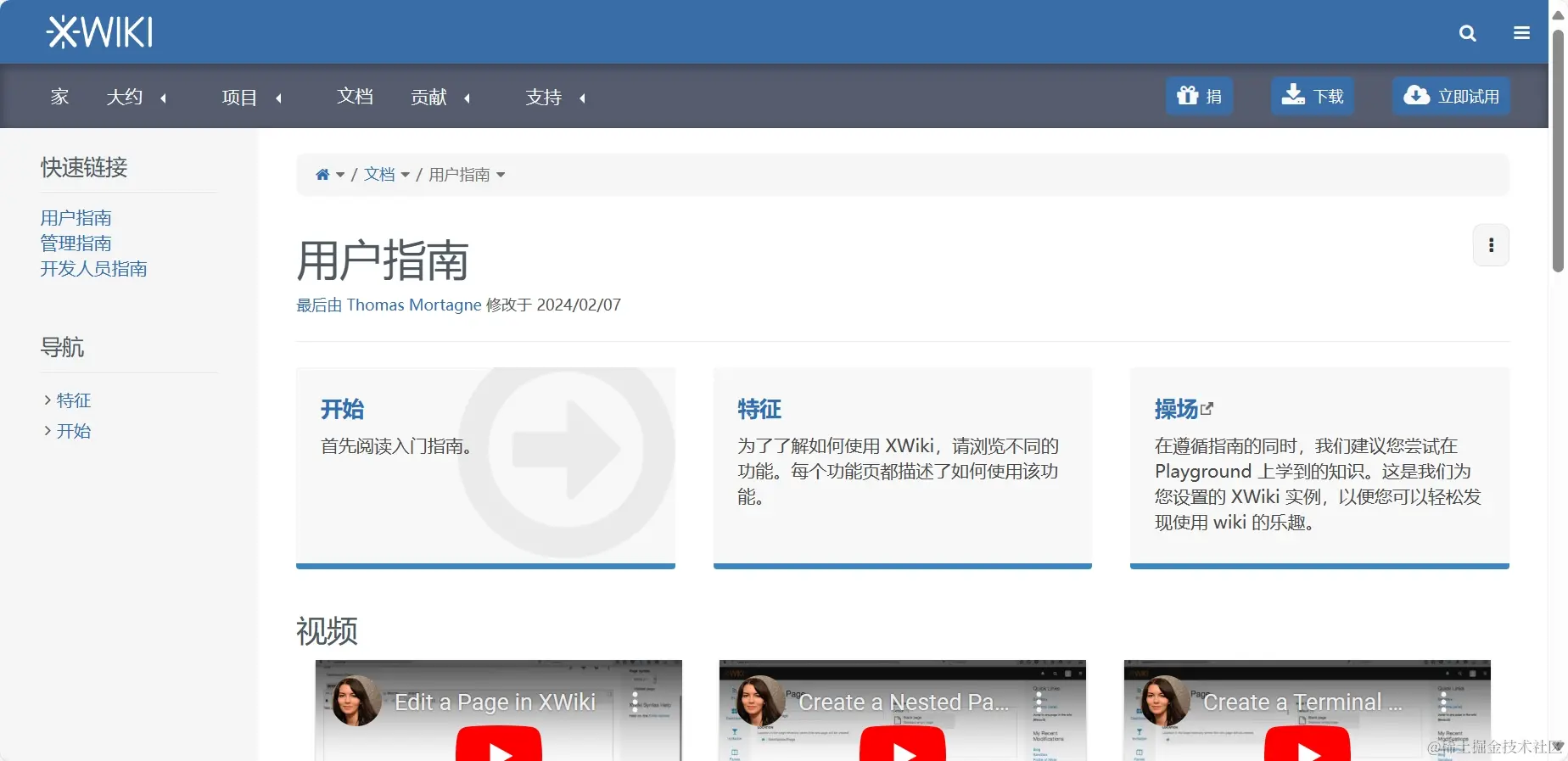1568x761 pixels.
Task: Click the page vertical scrollbar thumb
Action: (x=1558, y=151)
